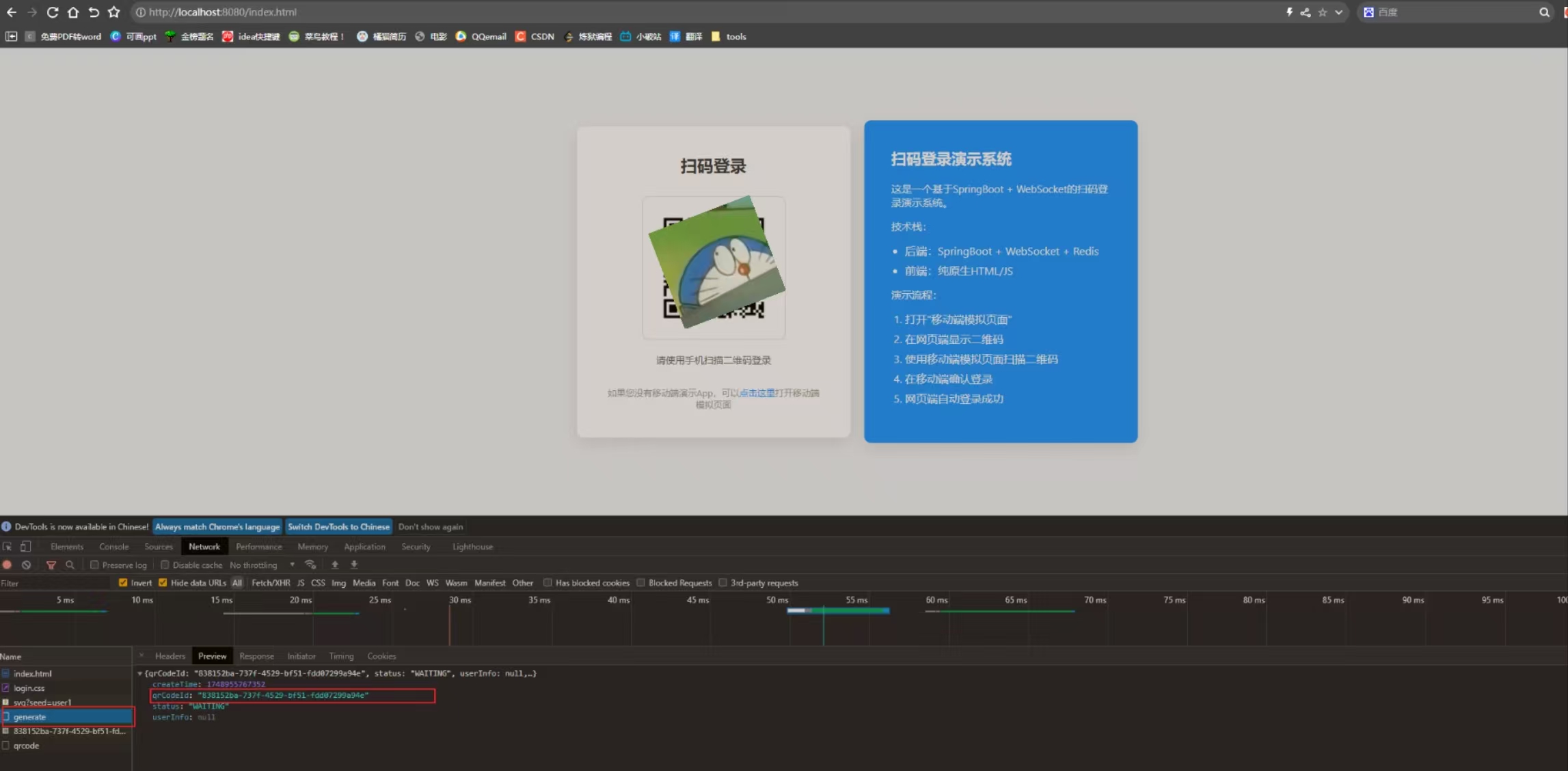Check the 3rd-party requests checkbox
Image resolution: width=1568 pixels, height=771 pixels.
click(722, 583)
